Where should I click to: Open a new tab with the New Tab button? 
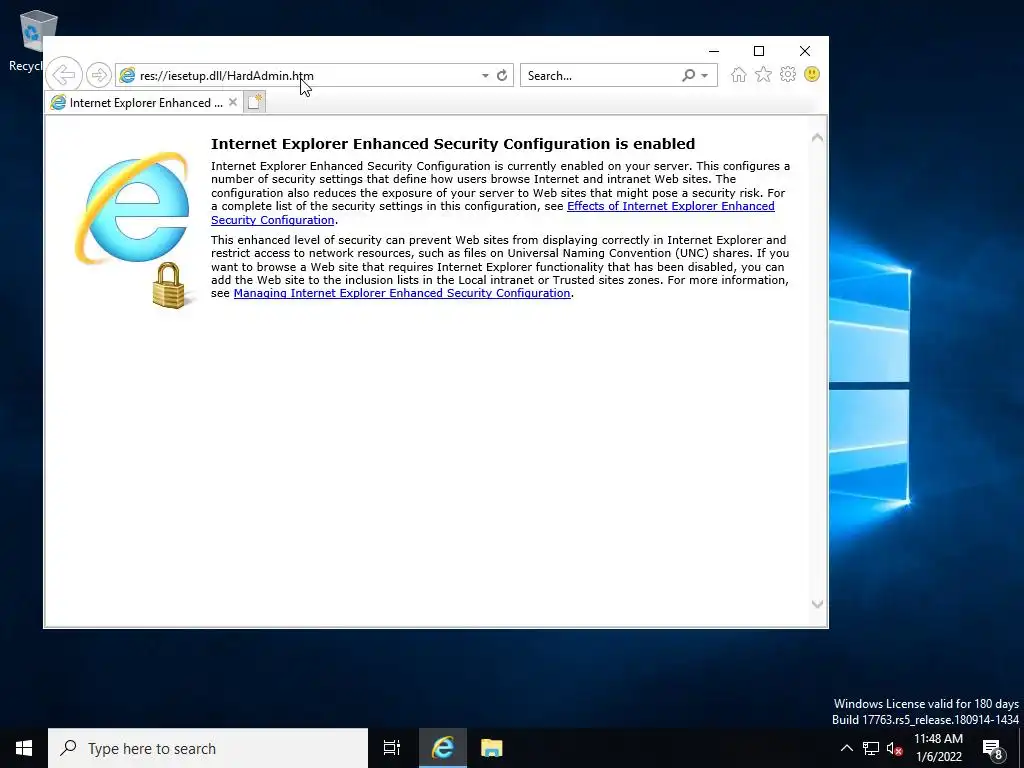point(255,103)
